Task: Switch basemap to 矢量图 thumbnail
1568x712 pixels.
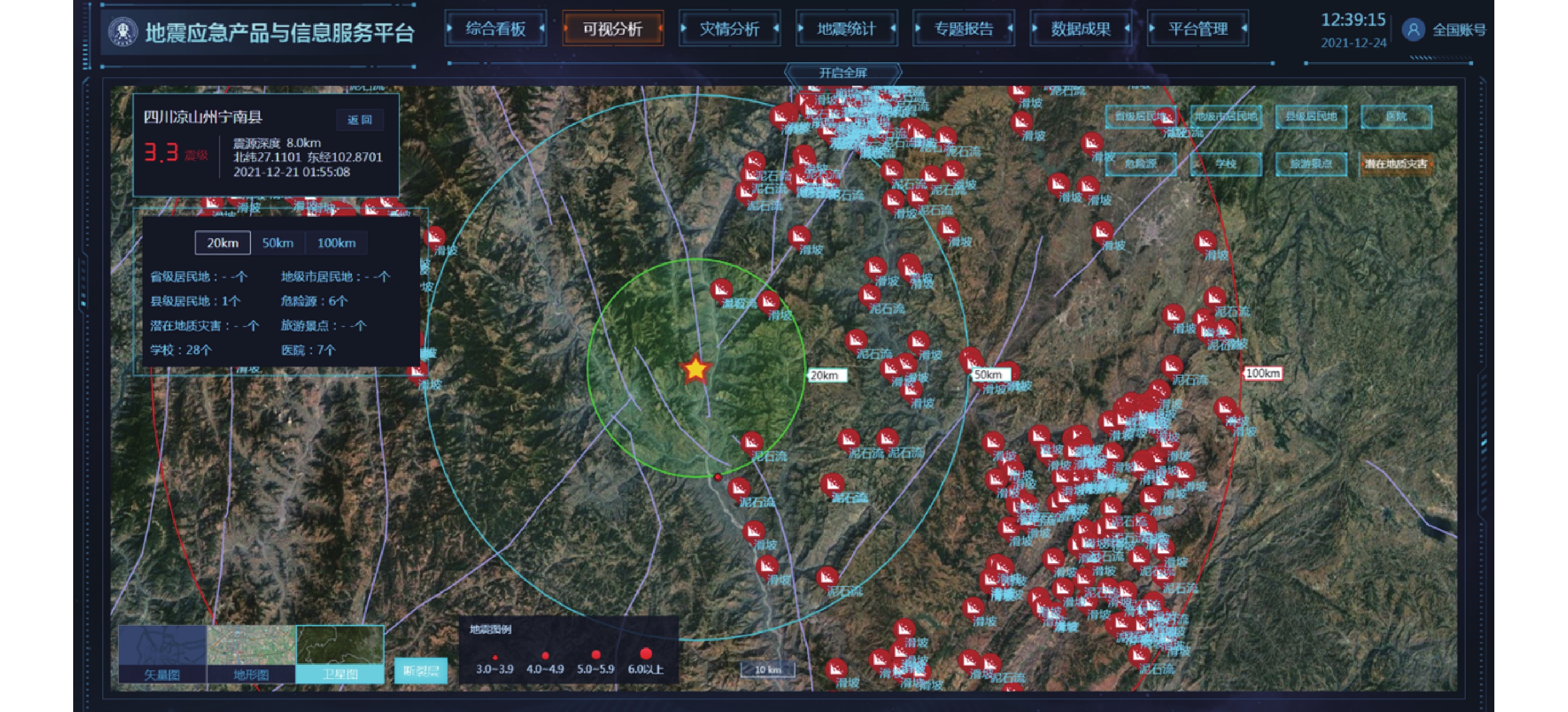Action: [162, 654]
